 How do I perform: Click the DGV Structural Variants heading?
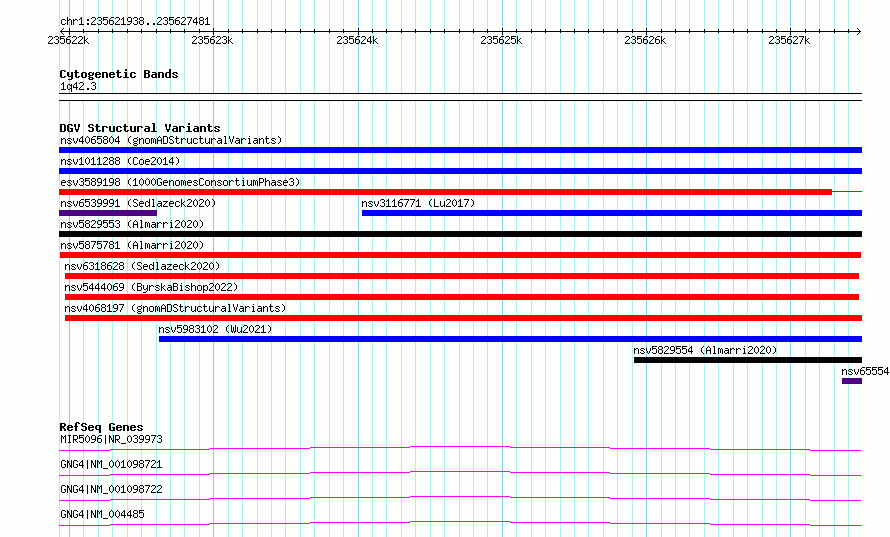click(x=140, y=128)
